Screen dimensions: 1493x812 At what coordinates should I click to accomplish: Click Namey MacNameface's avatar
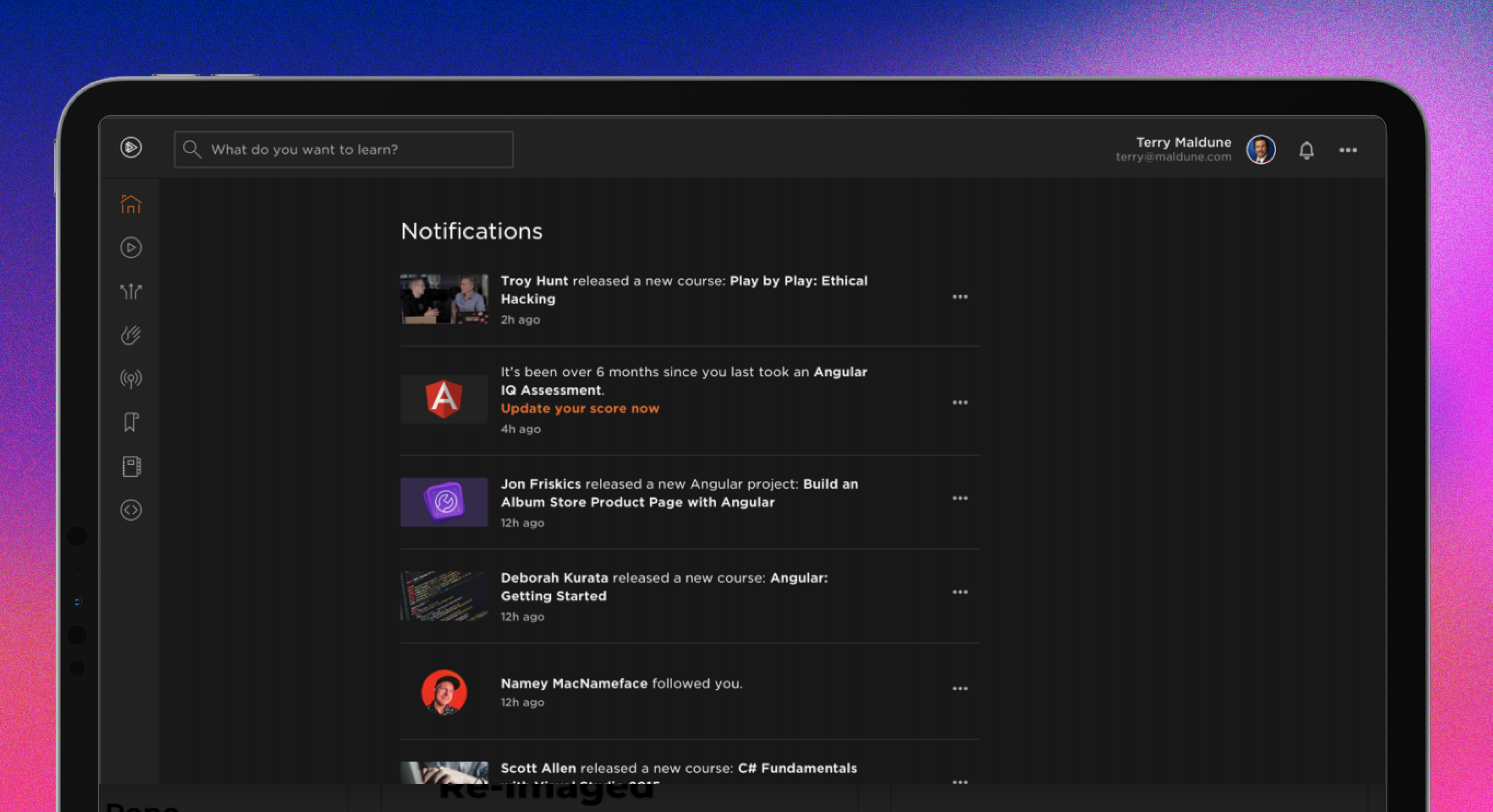(444, 692)
